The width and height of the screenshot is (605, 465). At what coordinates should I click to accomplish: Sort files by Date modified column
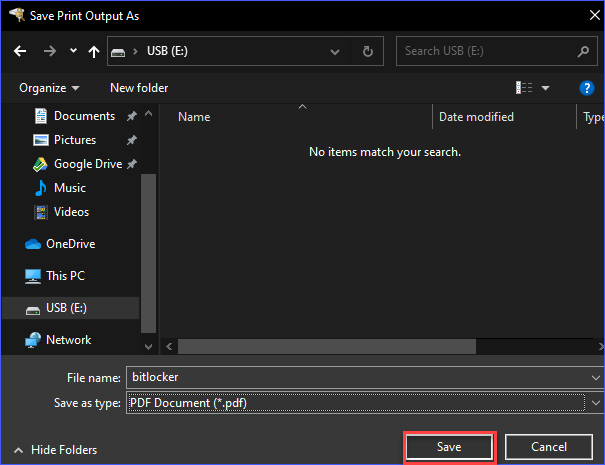pos(476,117)
